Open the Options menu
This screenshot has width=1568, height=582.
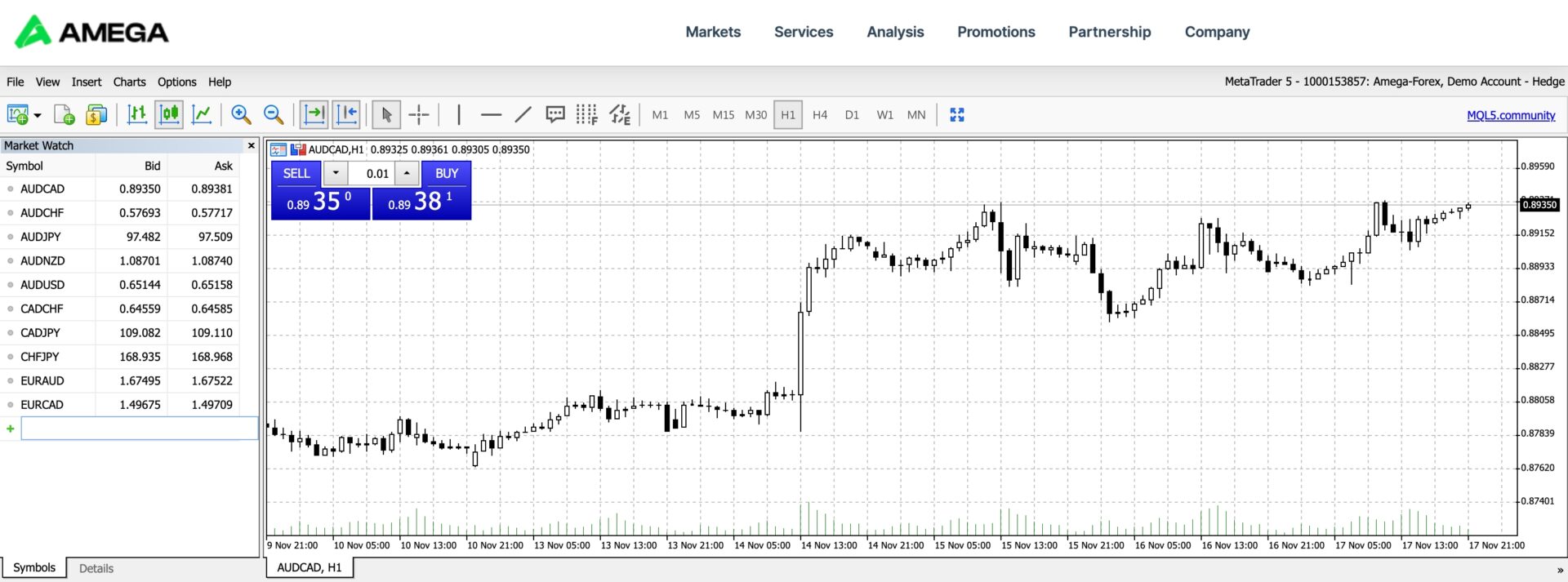[177, 82]
